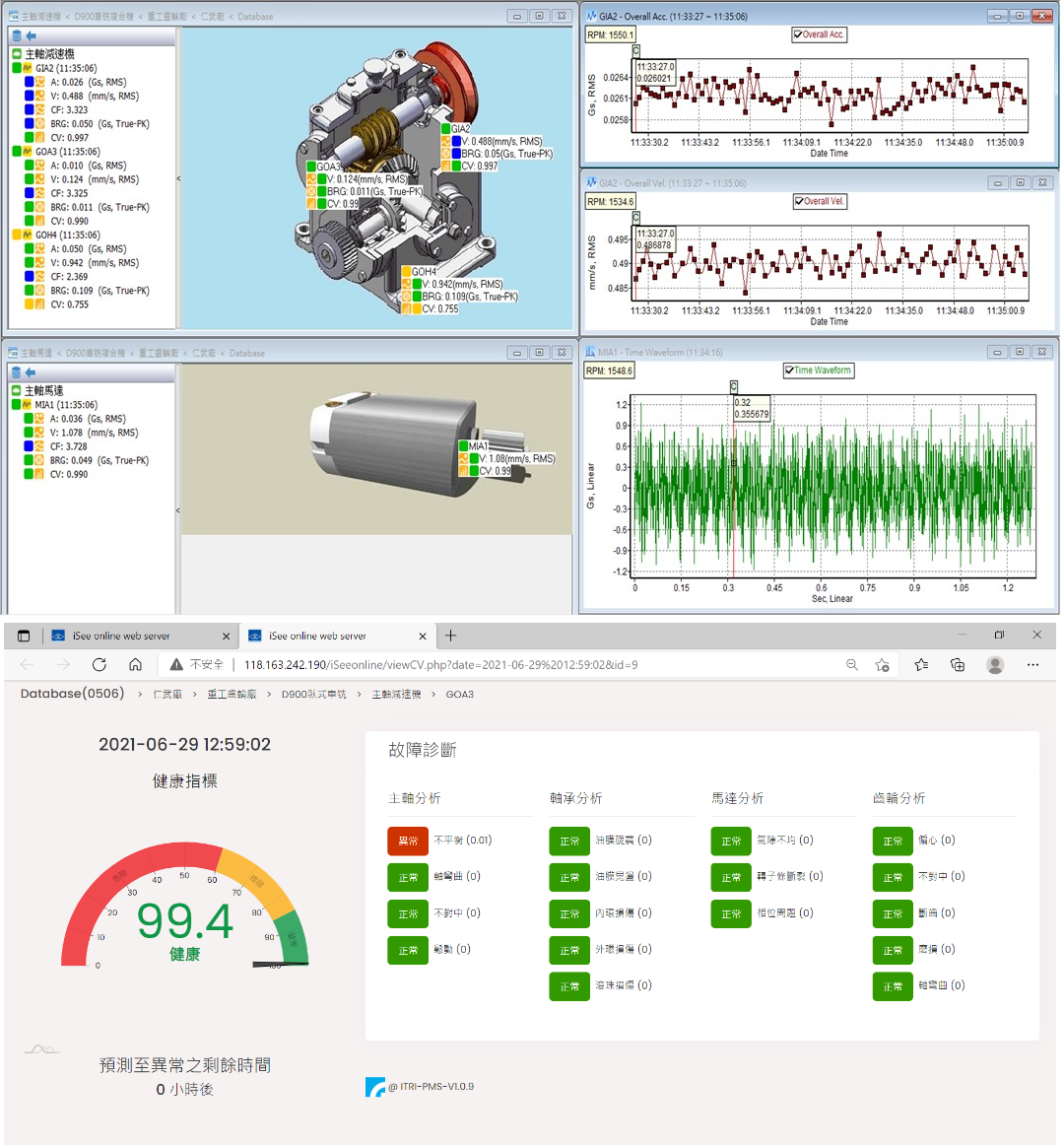Select GOA3 (11:35:06) tree node

[67, 151]
